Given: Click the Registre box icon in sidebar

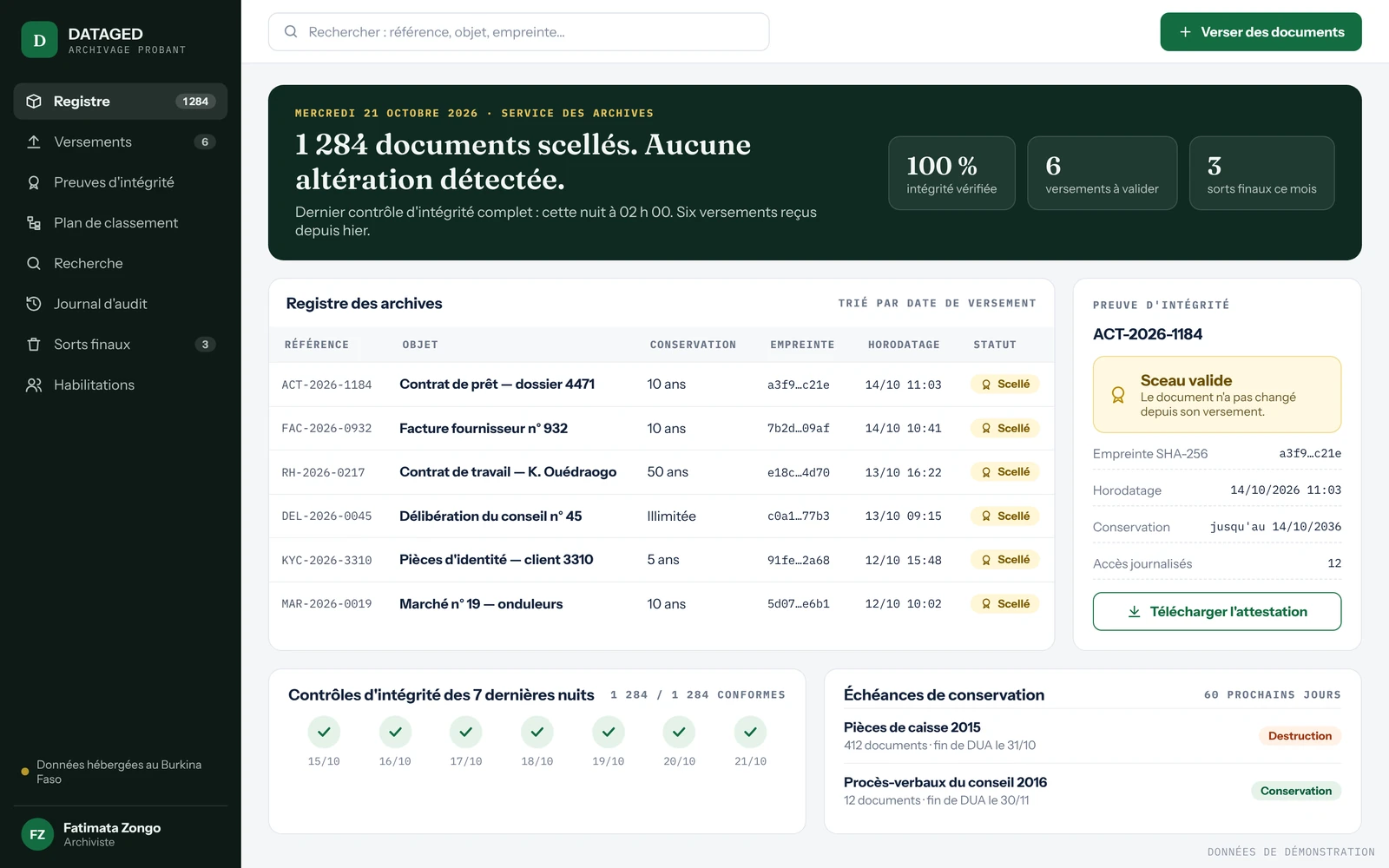Looking at the screenshot, I should pyautogui.click(x=34, y=102).
